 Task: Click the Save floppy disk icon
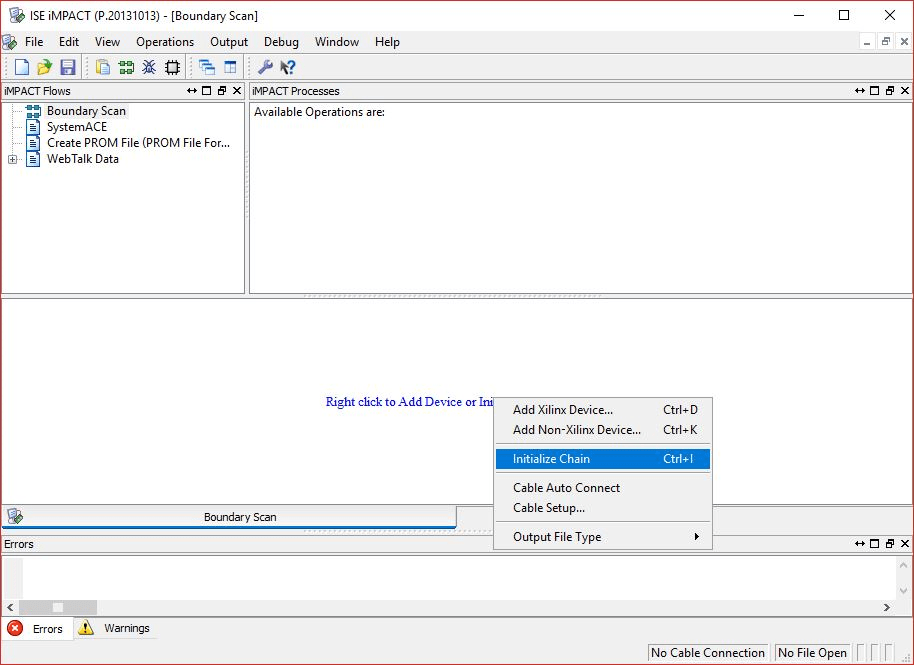pyautogui.click(x=68, y=67)
